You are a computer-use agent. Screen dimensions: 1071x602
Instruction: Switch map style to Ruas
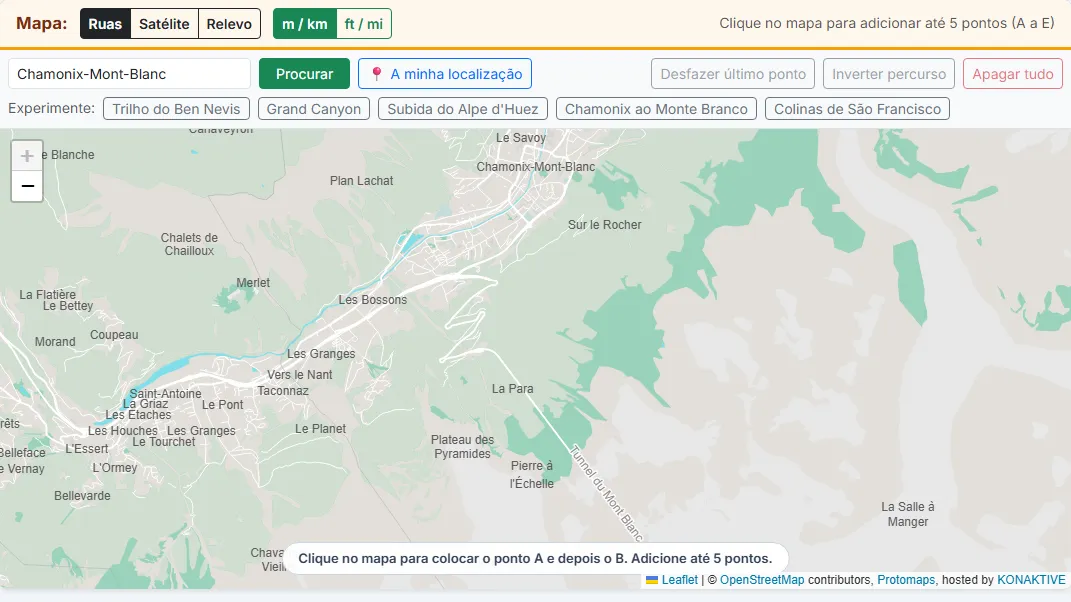pyautogui.click(x=105, y=24)
